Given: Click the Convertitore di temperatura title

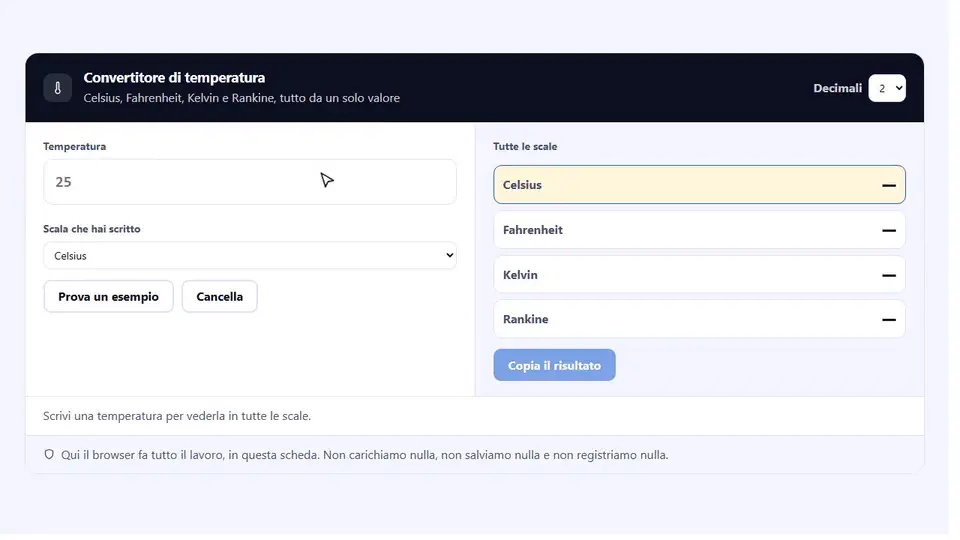Looking at the screenshot, I should click(x=174, y=78).
